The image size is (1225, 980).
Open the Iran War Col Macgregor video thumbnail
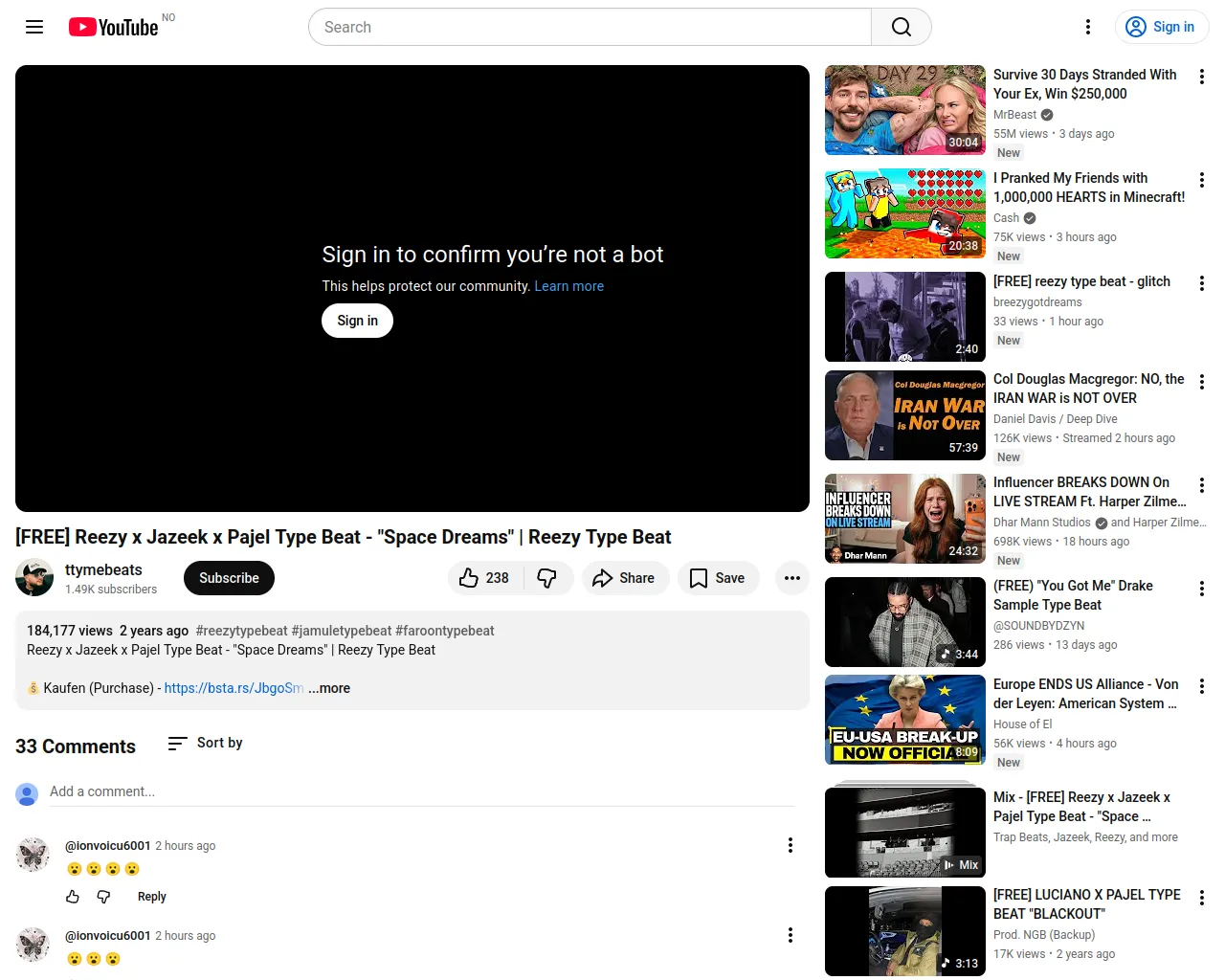904,415
